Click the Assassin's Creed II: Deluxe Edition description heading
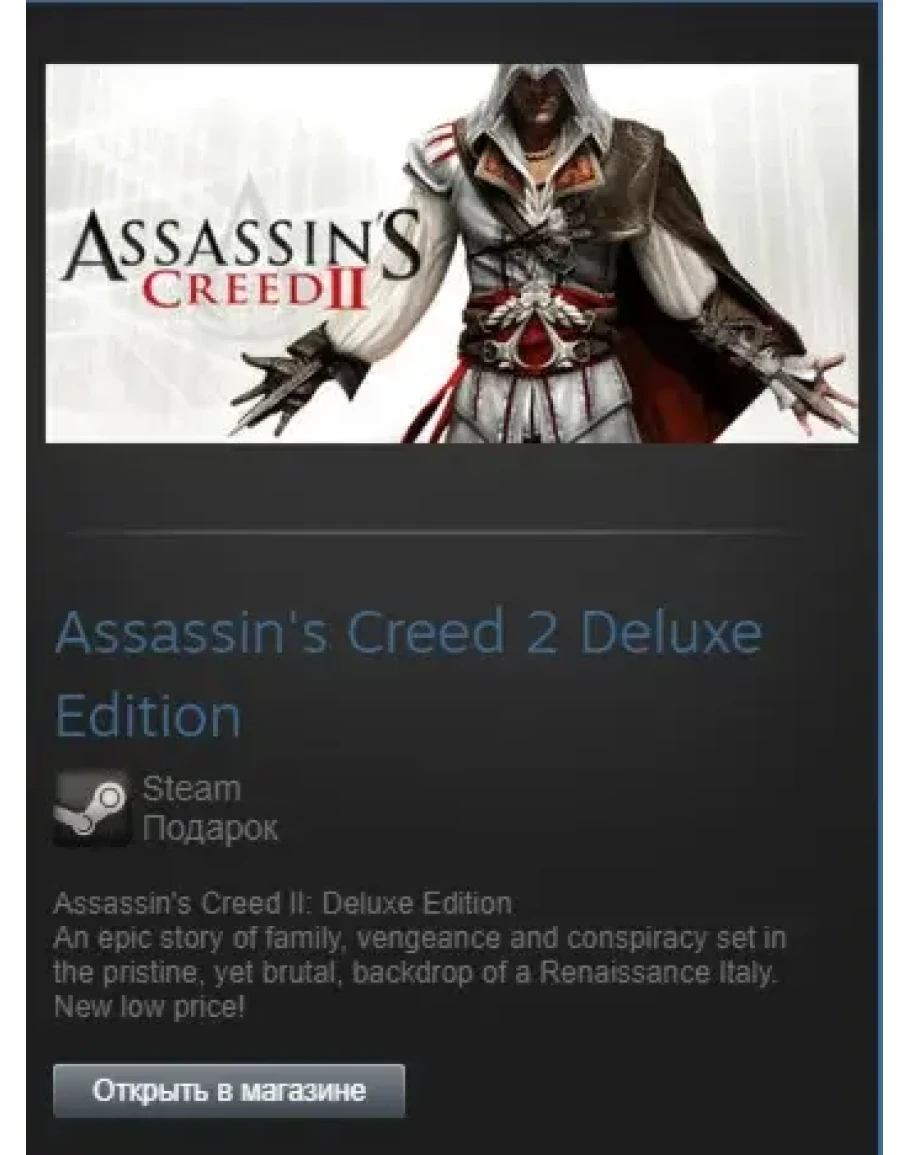This screenshot has width=910, height=1155. tap(283, 903)
